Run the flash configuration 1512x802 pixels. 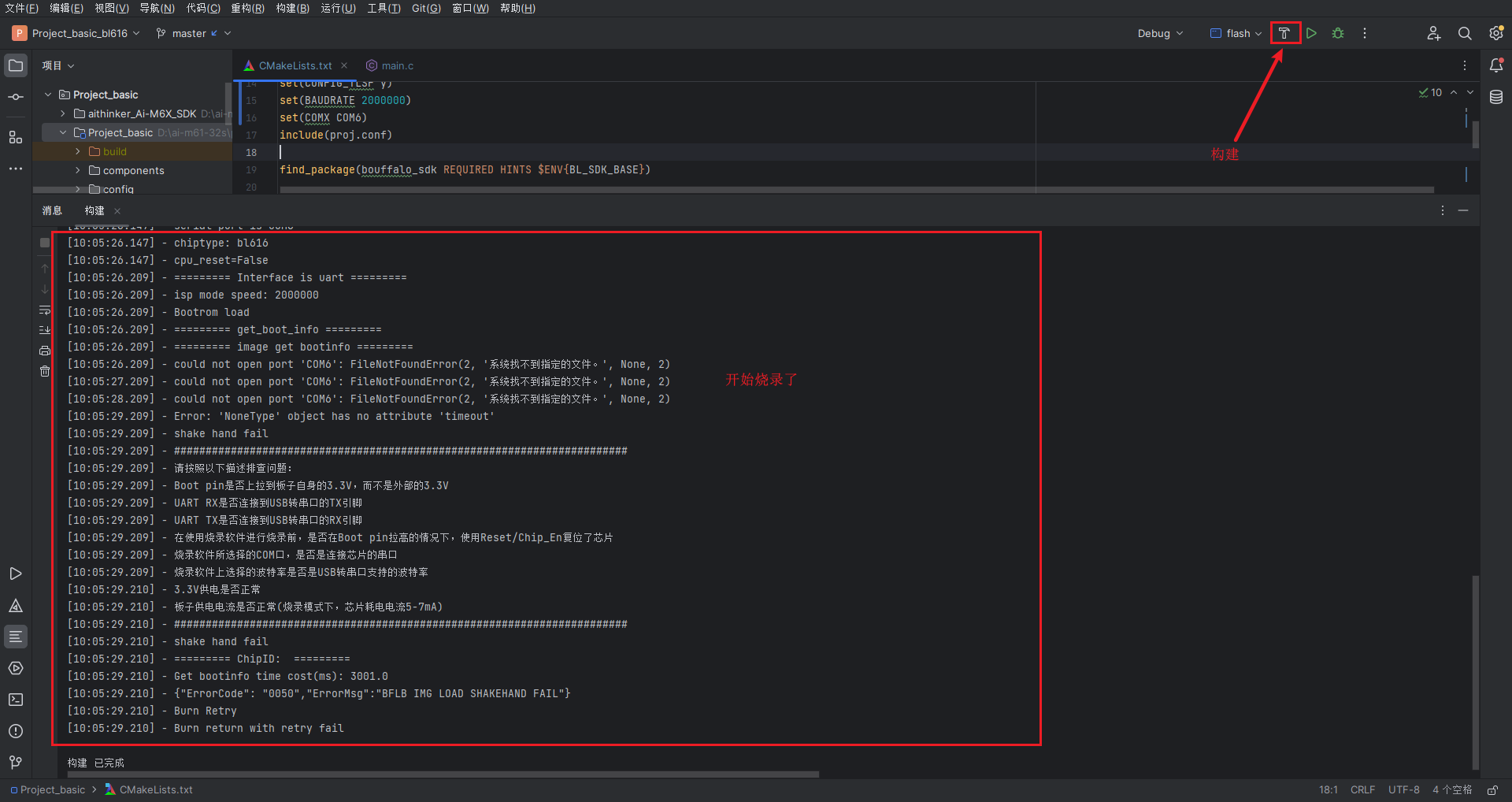[1311, 33]
